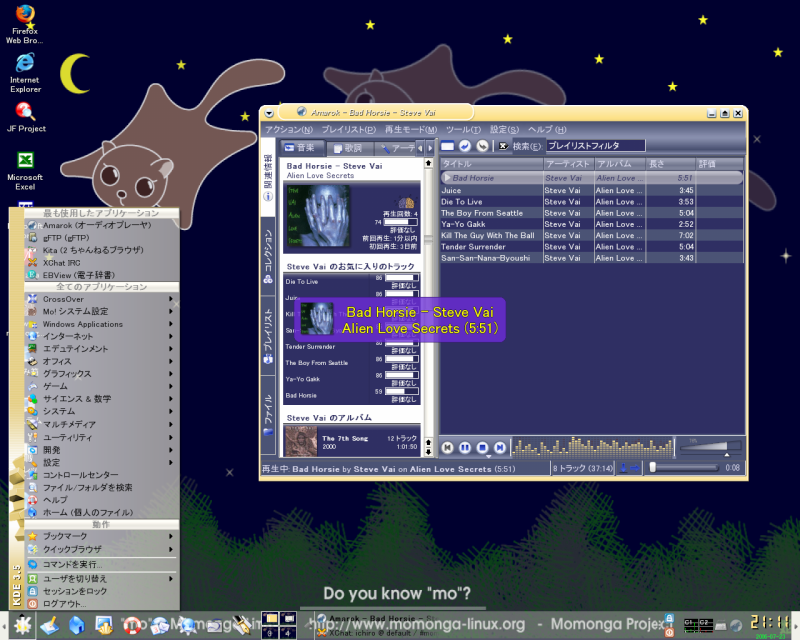Open EBView (電子辞書) menu entry
800x640 pixels.
click(x=102, y=275)
